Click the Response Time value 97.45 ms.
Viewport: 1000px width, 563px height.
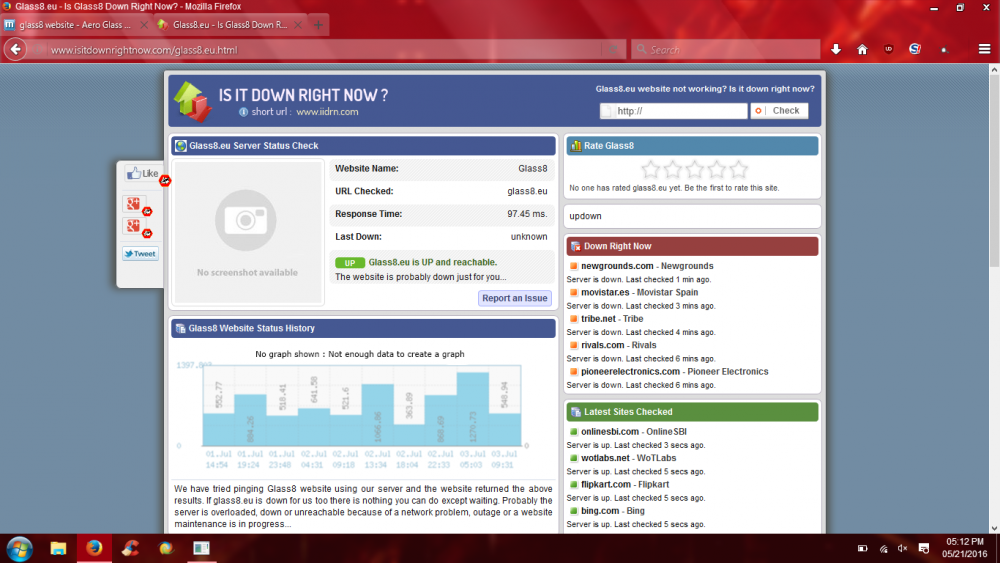tap(527, 214)
